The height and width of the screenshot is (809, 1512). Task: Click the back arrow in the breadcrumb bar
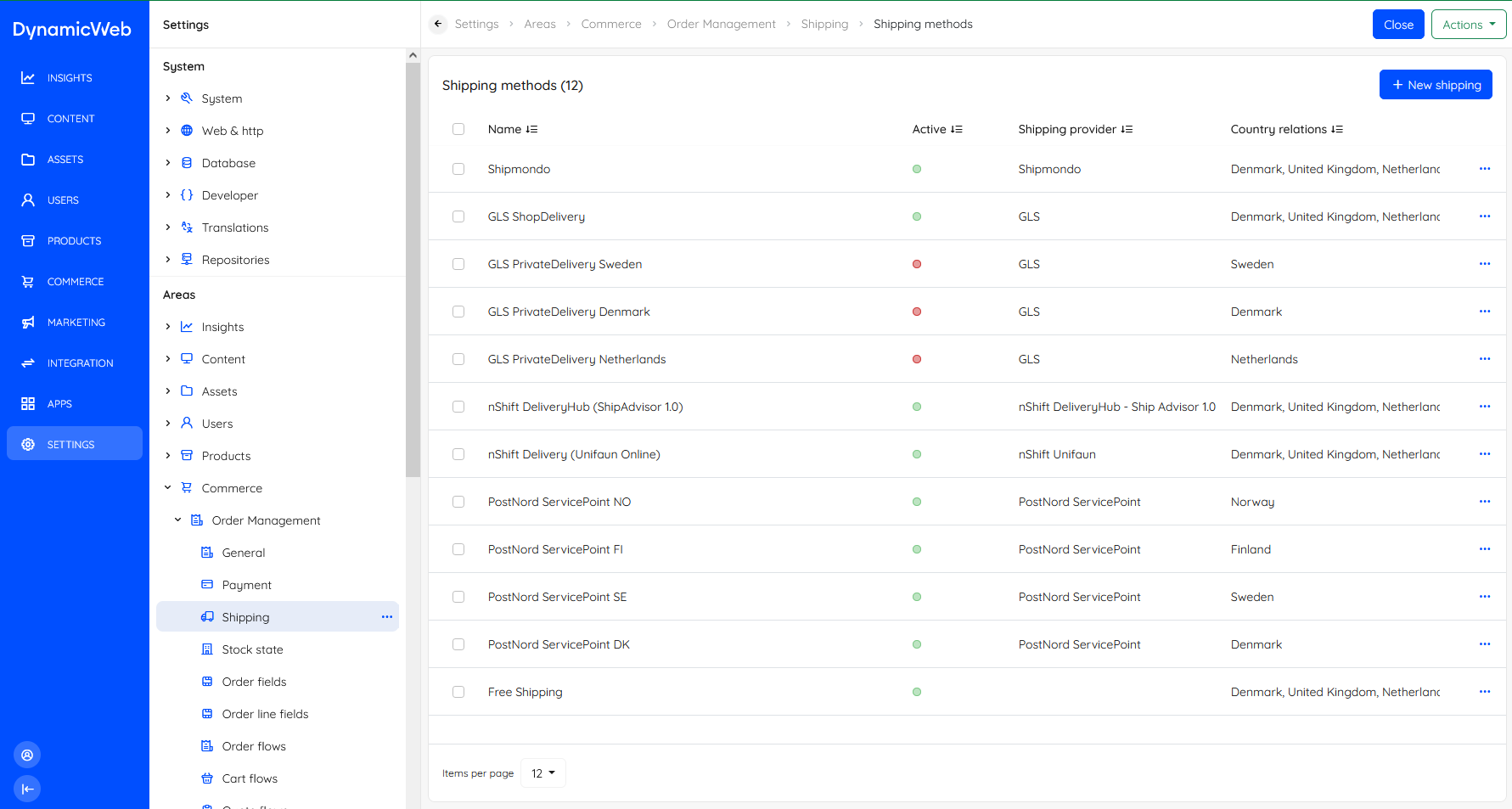pos(438,24)
